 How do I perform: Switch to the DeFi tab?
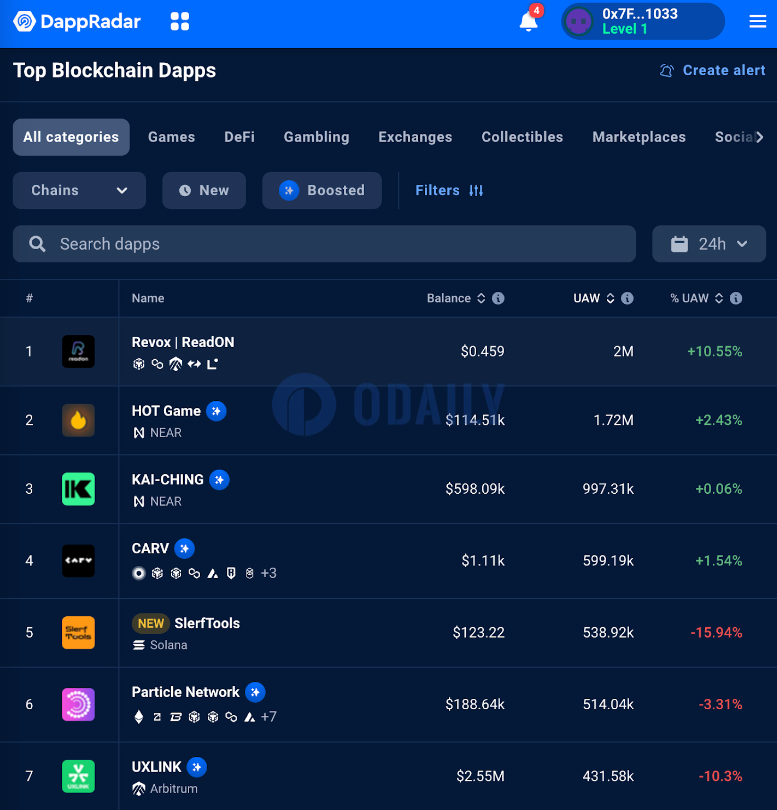click(239, 137)
